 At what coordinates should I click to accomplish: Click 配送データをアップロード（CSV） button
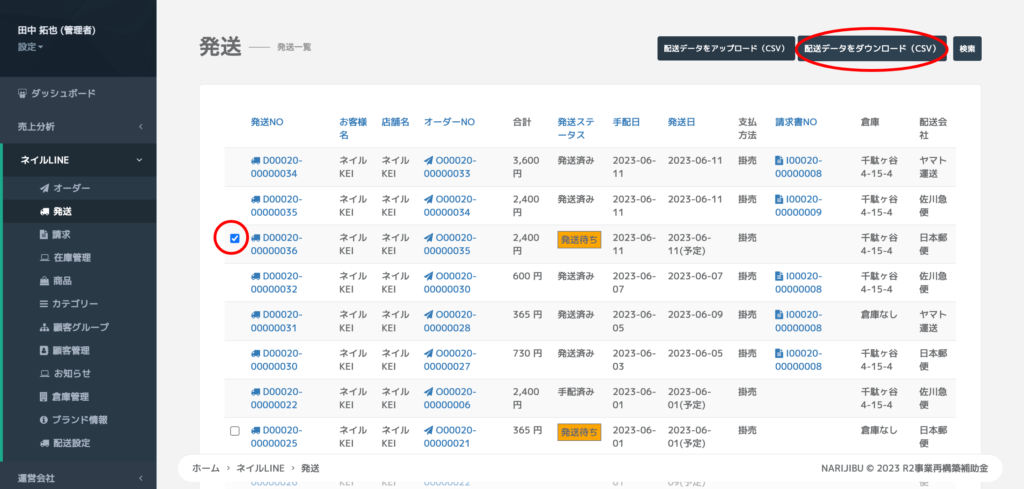point(725,48)
